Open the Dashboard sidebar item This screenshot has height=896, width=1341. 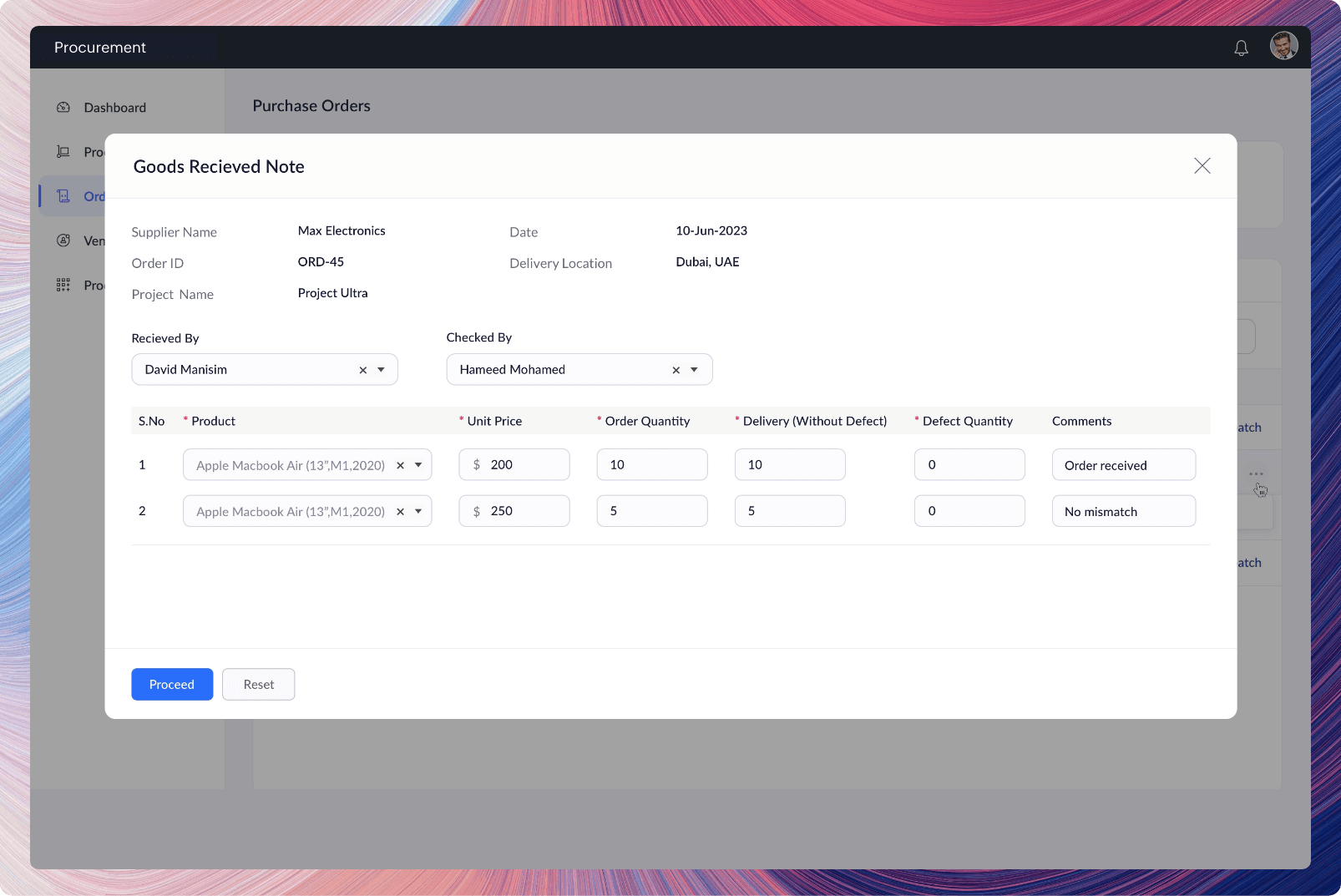pyautogui.click(x=114, y=108)
